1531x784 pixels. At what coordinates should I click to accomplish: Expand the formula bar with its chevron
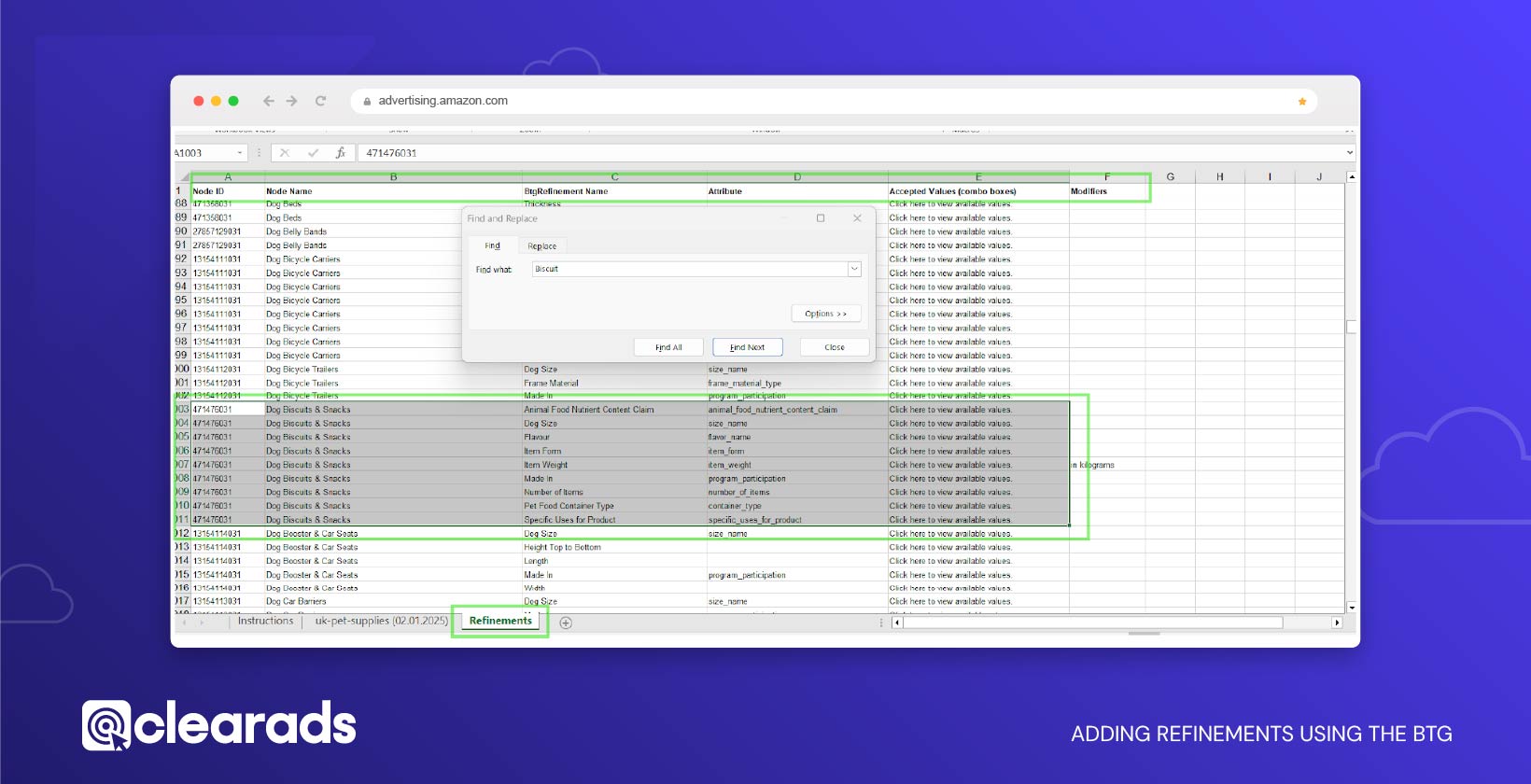click(x=1350, y=153)
